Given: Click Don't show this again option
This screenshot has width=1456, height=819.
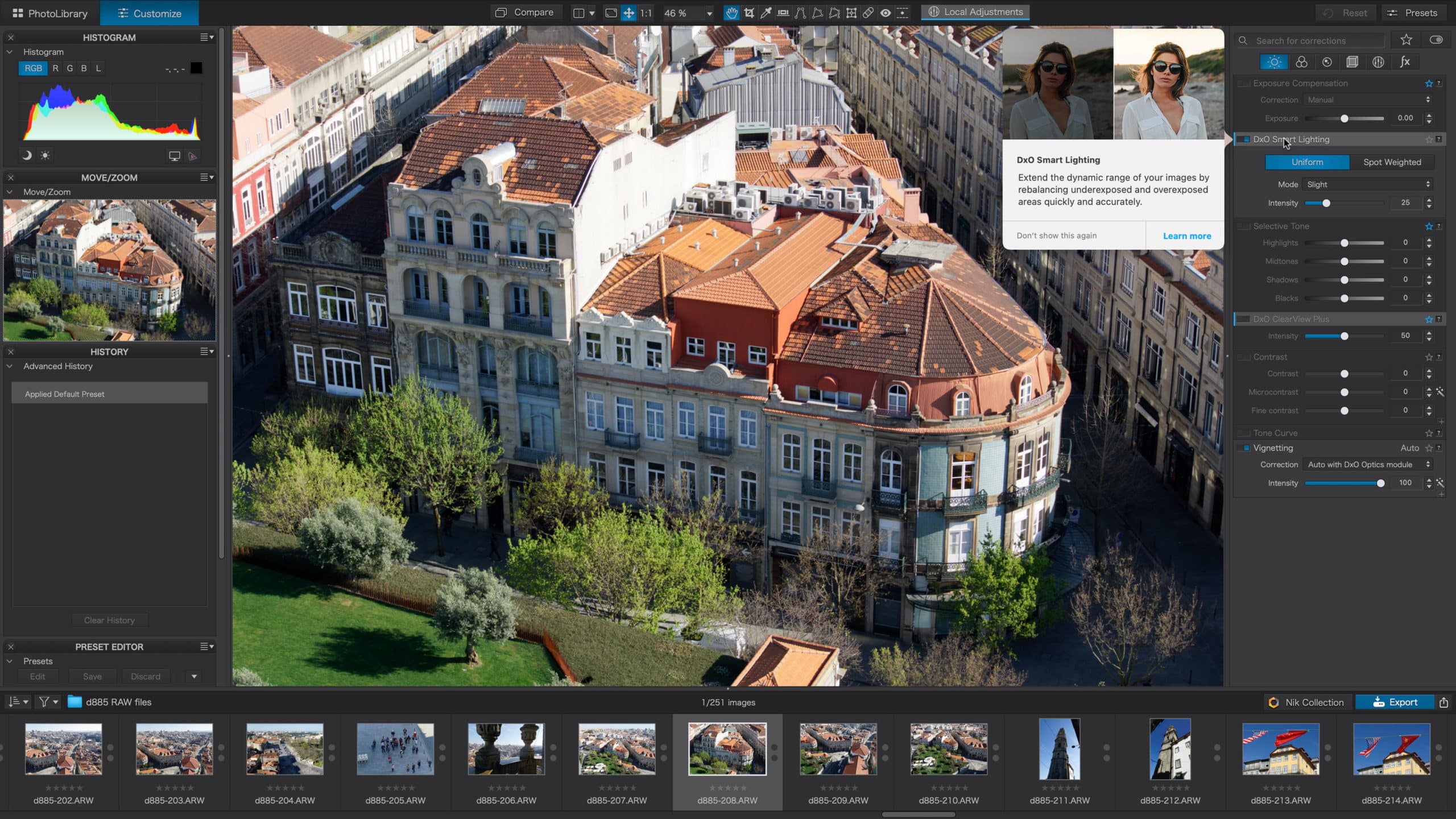Looking at the screenshot, I should (1056, 235).
